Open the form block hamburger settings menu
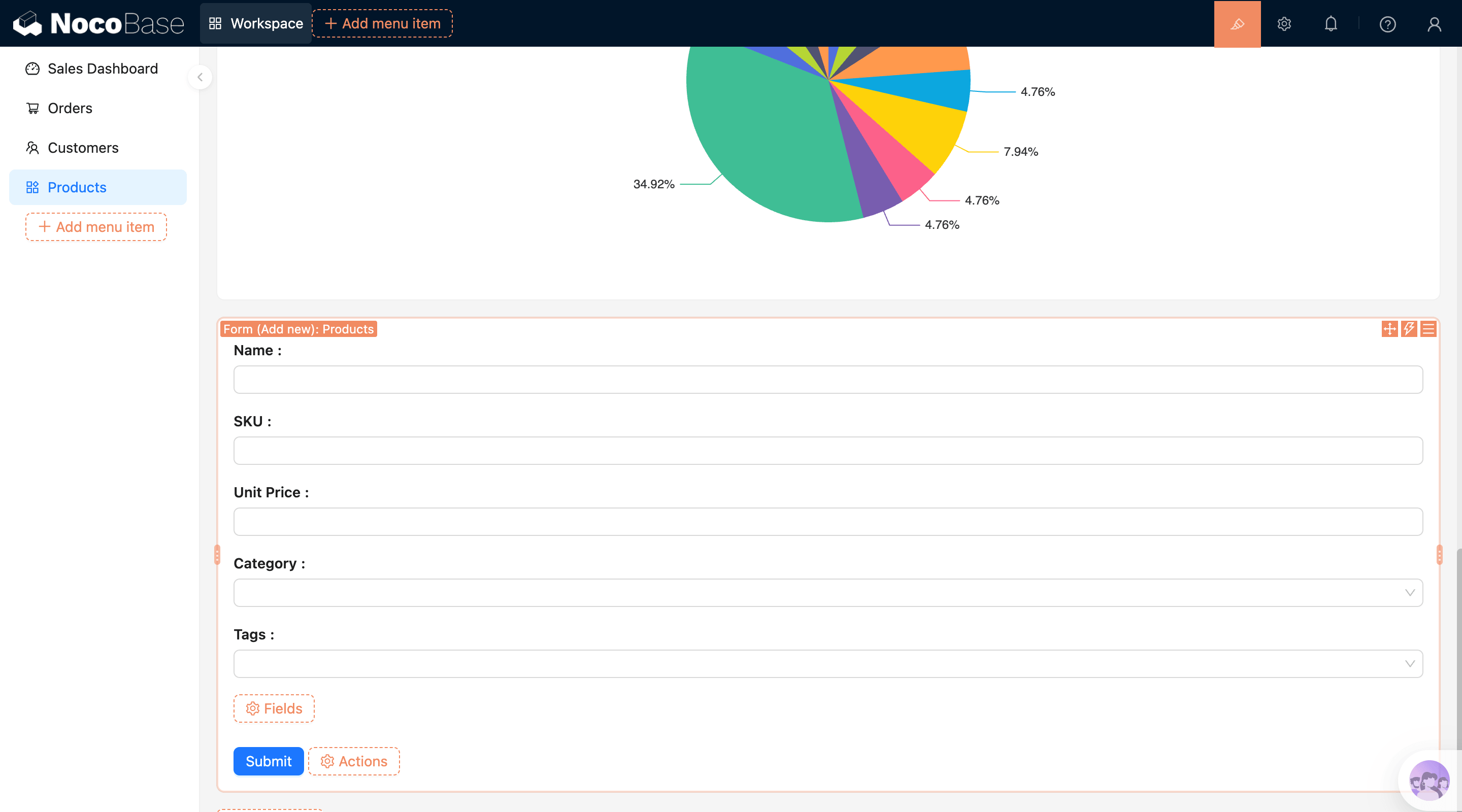Screen dimensions: 1462x812 (1428, 329)
